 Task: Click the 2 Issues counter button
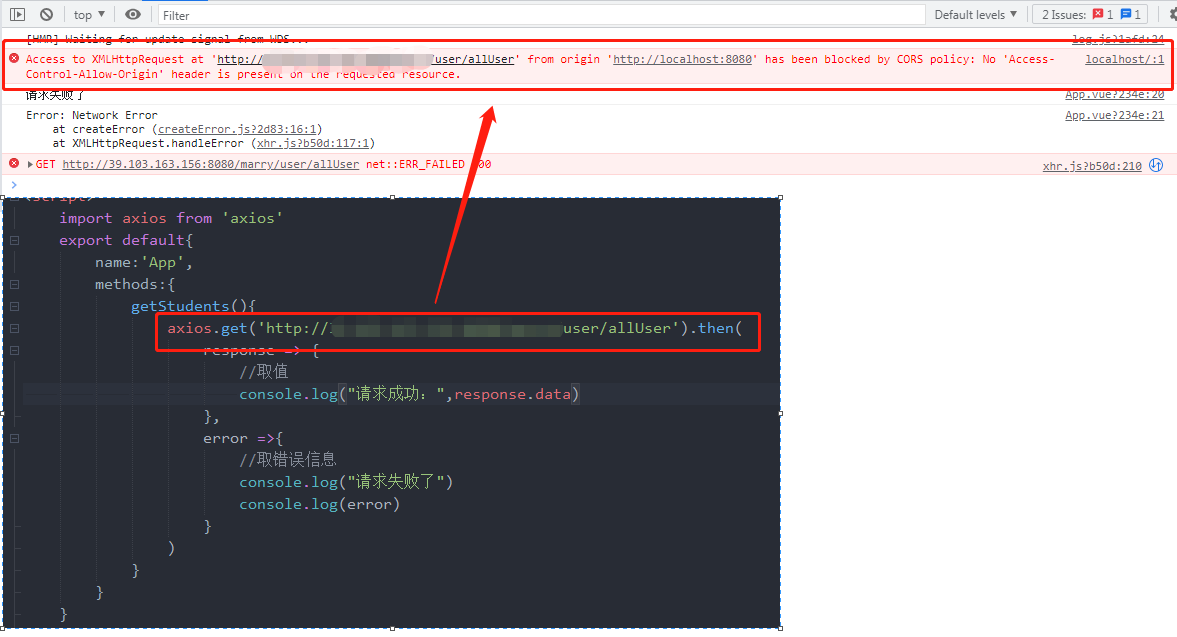click(1091, 14)
